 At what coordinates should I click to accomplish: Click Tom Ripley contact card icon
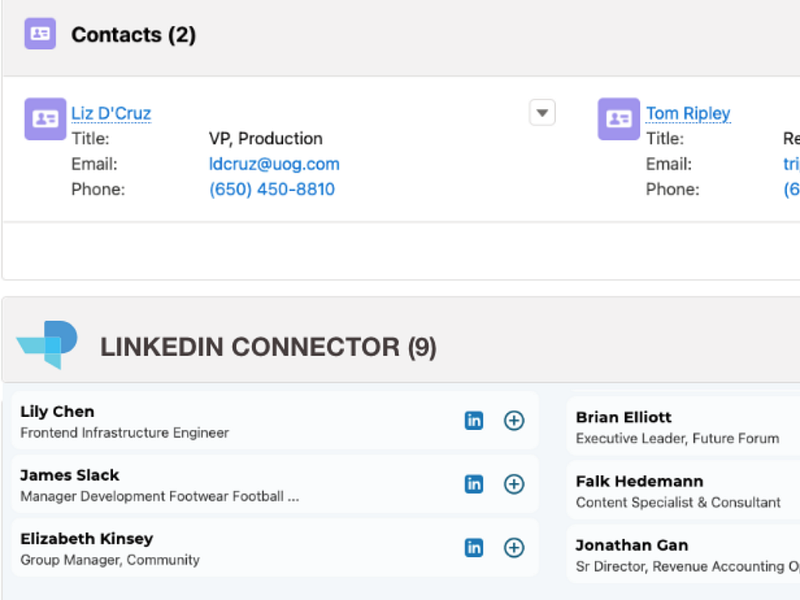coord(619,119)
